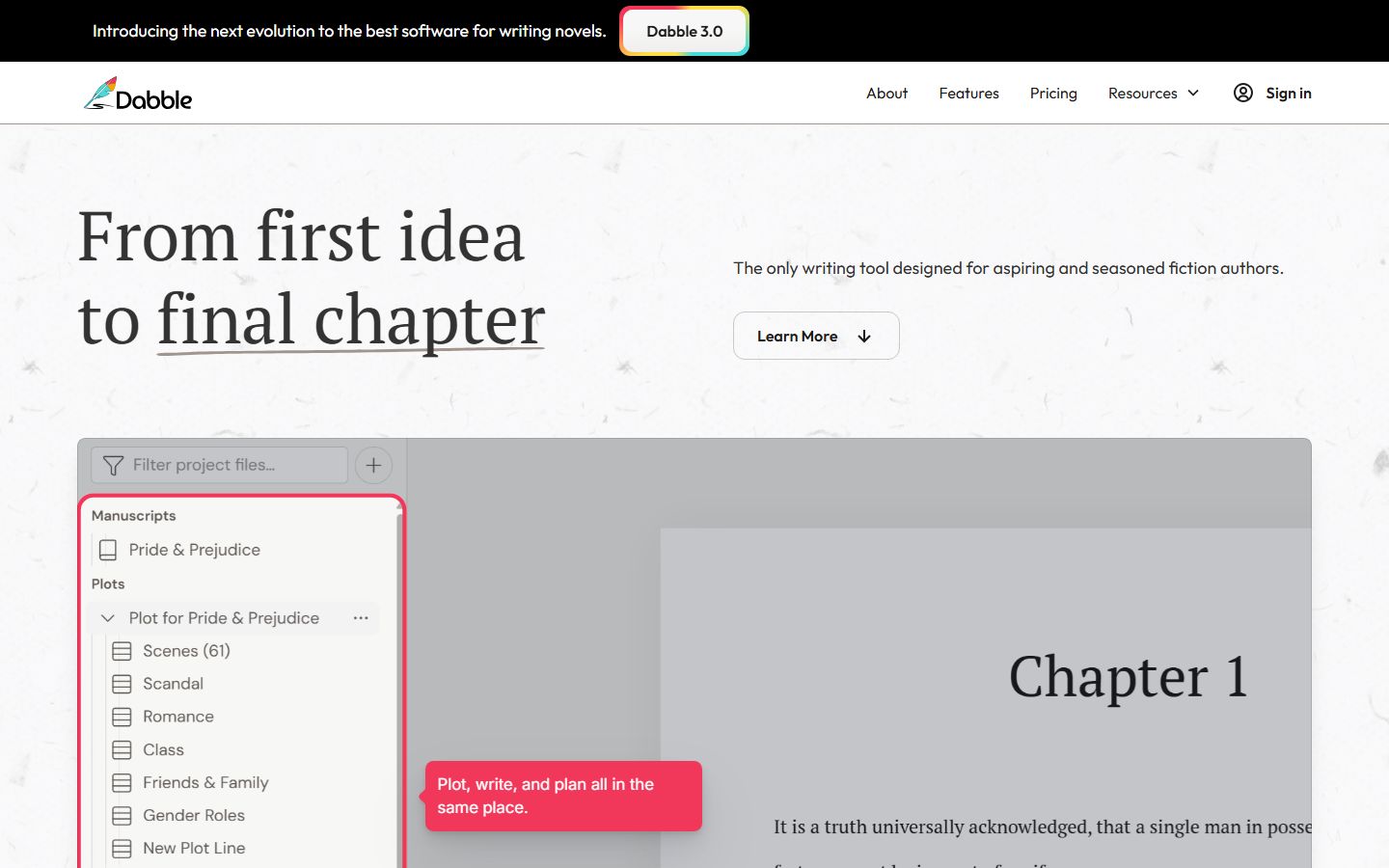The height and width of the screenshot is (868, 1389).
Task: Navigate to the Pricing page
Action: [1053, 93]
